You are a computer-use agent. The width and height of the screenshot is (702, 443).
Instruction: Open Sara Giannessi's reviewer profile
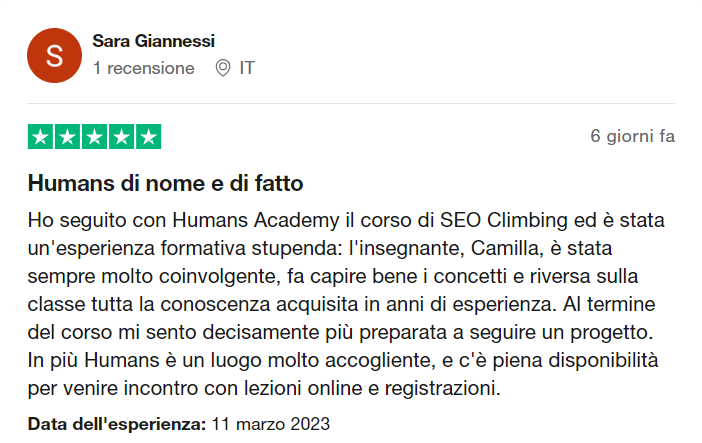154,41
